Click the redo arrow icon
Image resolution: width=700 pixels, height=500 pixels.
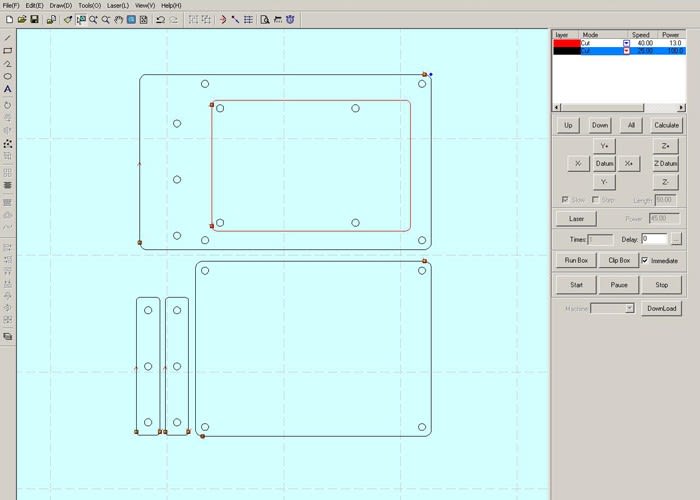(174, 20)
